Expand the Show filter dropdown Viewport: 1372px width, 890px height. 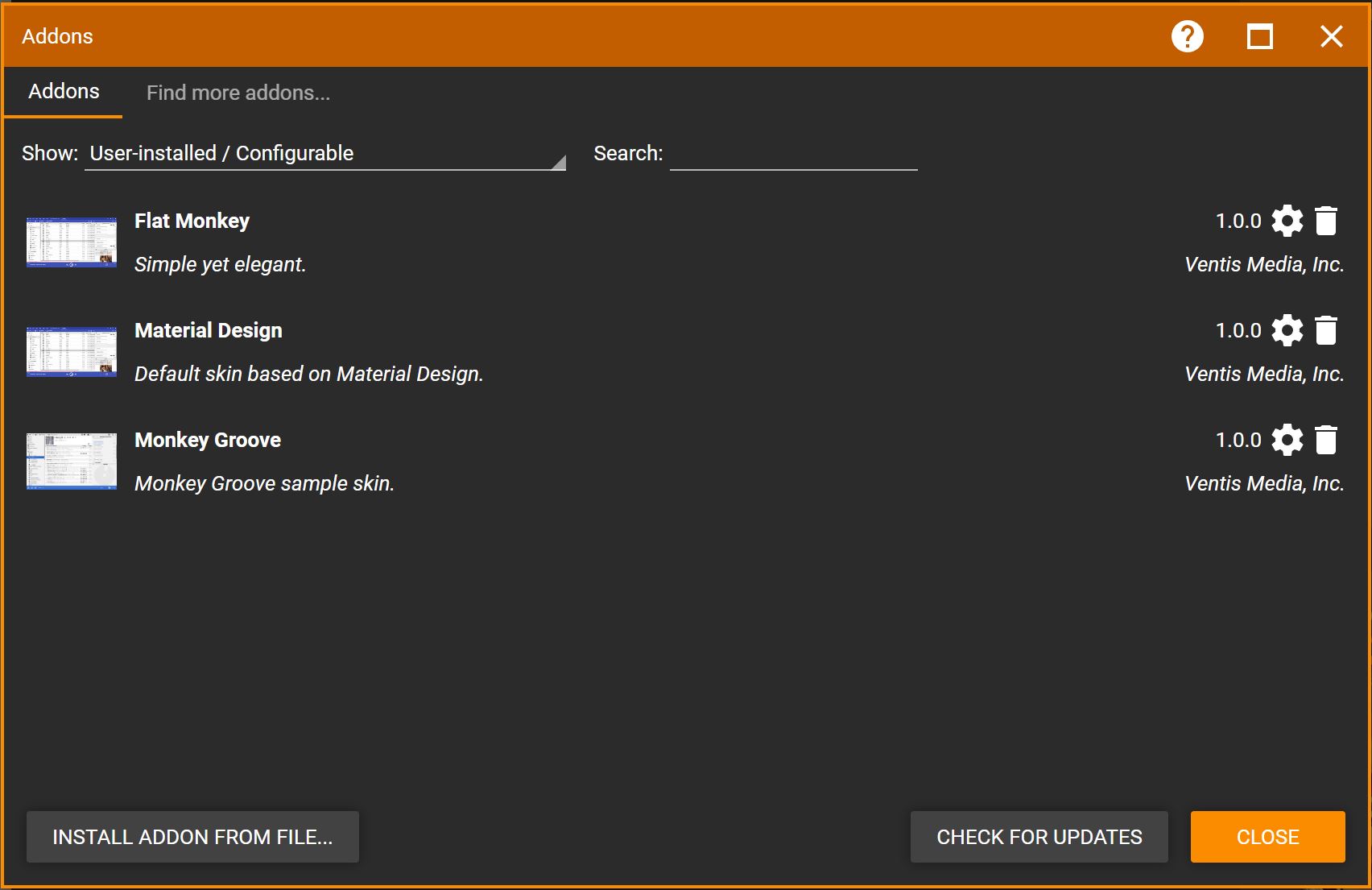click(x=324, y=154)
